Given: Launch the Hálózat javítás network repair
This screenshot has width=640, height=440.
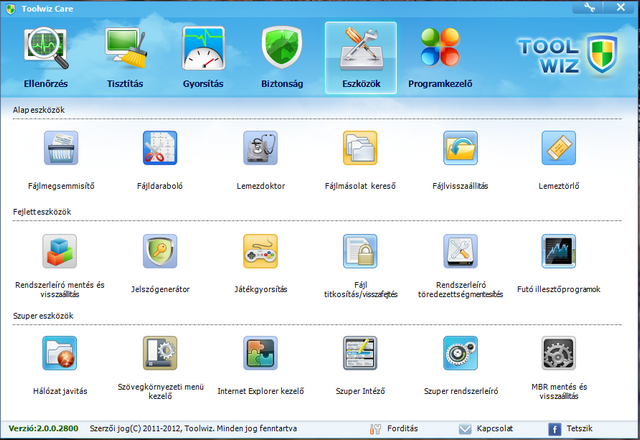Looking at the screenshot, I should click(60, 353).
